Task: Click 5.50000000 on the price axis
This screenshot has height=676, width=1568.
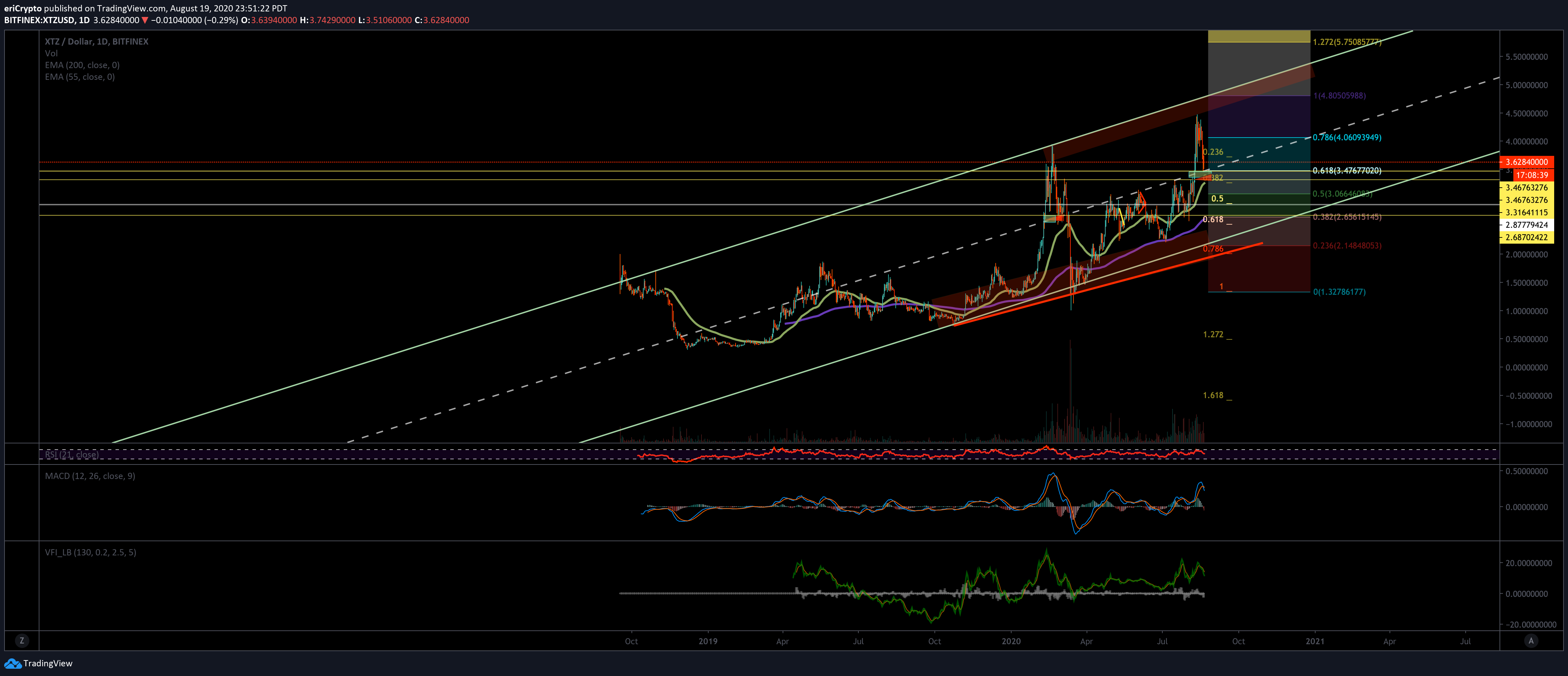Action: point(1527,57)
